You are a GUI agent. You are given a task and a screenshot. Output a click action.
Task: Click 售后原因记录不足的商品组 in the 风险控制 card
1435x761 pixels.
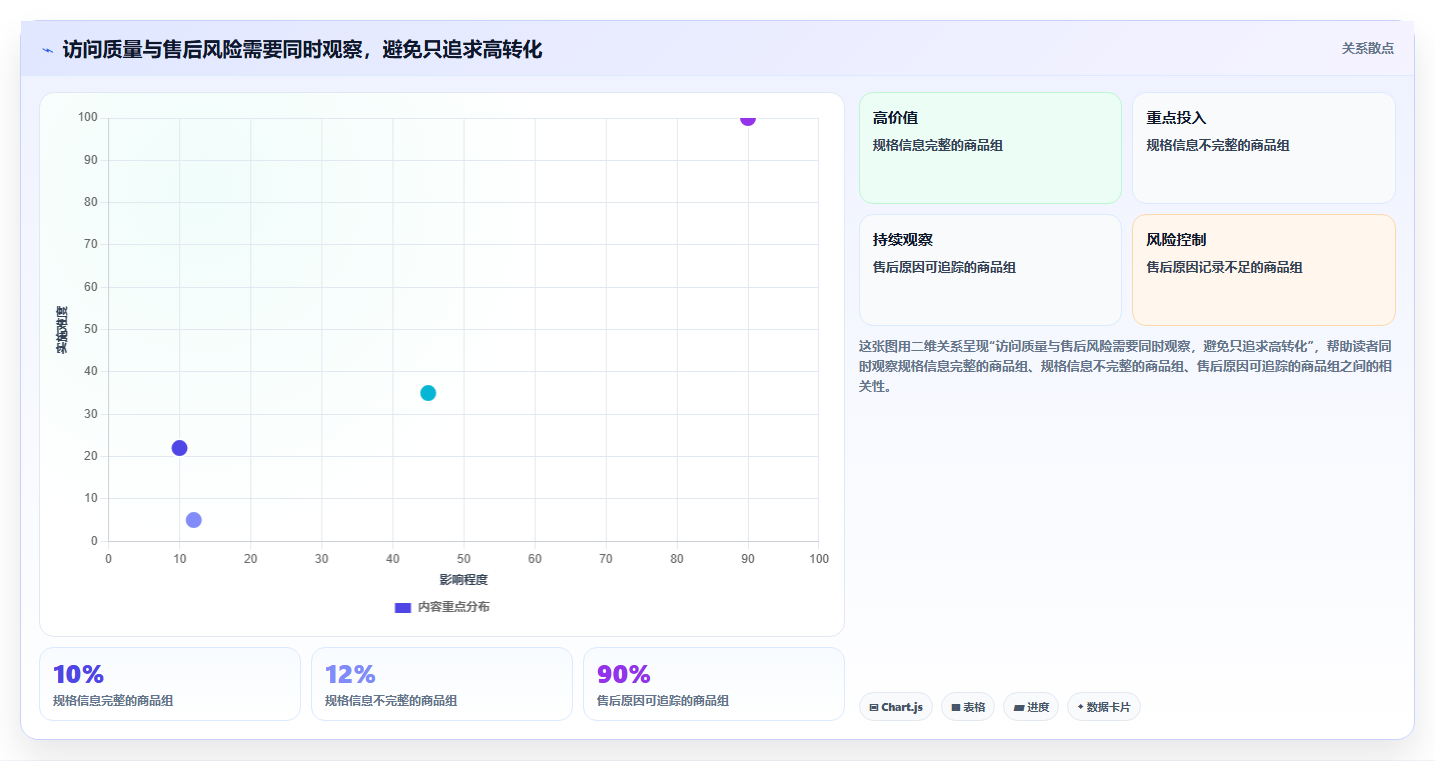pyautogui.click(x=1224, y=267)
